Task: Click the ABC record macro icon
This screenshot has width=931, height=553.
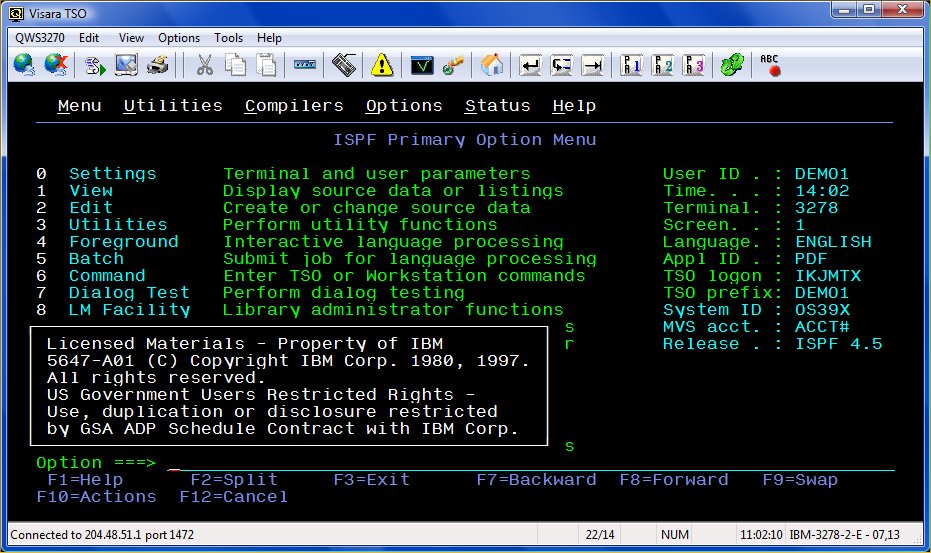Action: point(770,65)
